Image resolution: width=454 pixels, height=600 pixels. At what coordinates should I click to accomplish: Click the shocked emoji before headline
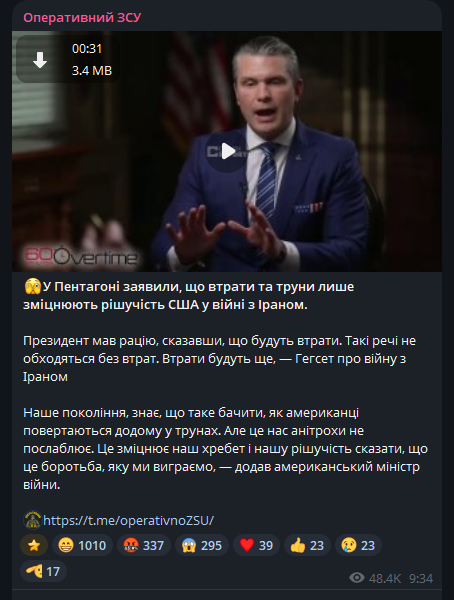[x=32, y=287]
